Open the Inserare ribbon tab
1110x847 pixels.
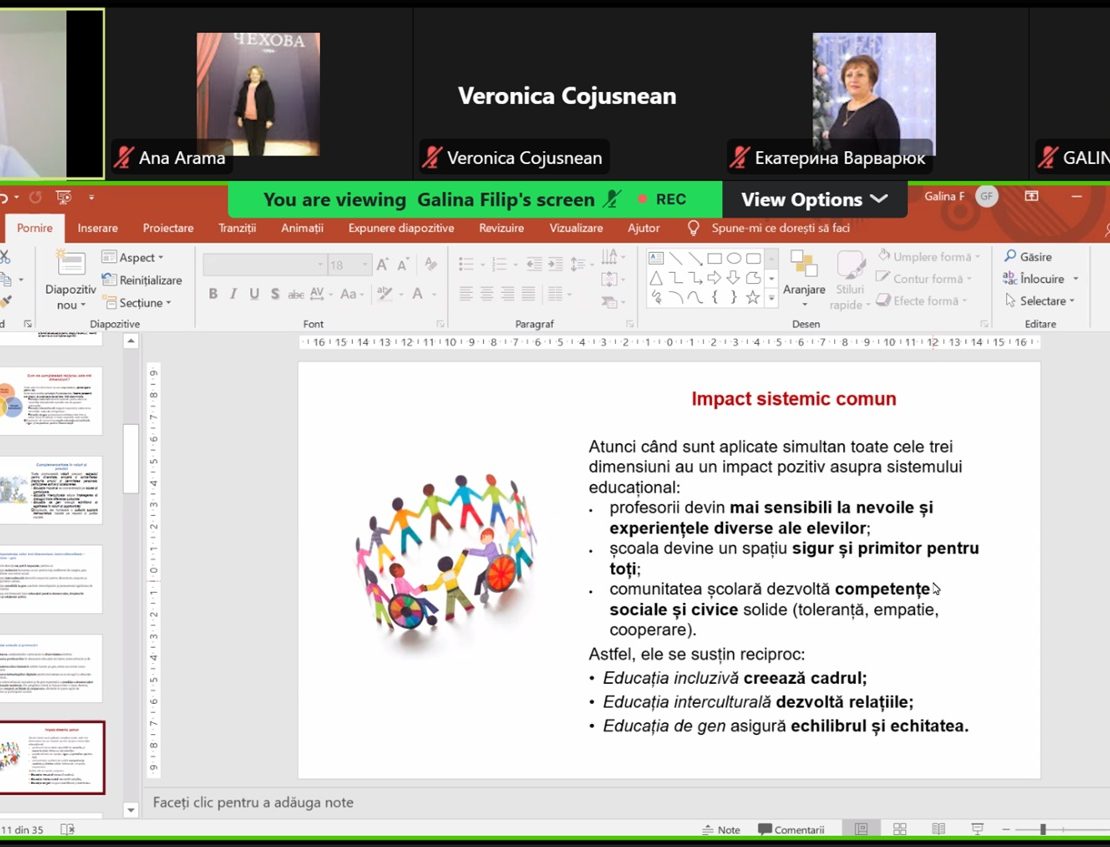tap(97, 228)
